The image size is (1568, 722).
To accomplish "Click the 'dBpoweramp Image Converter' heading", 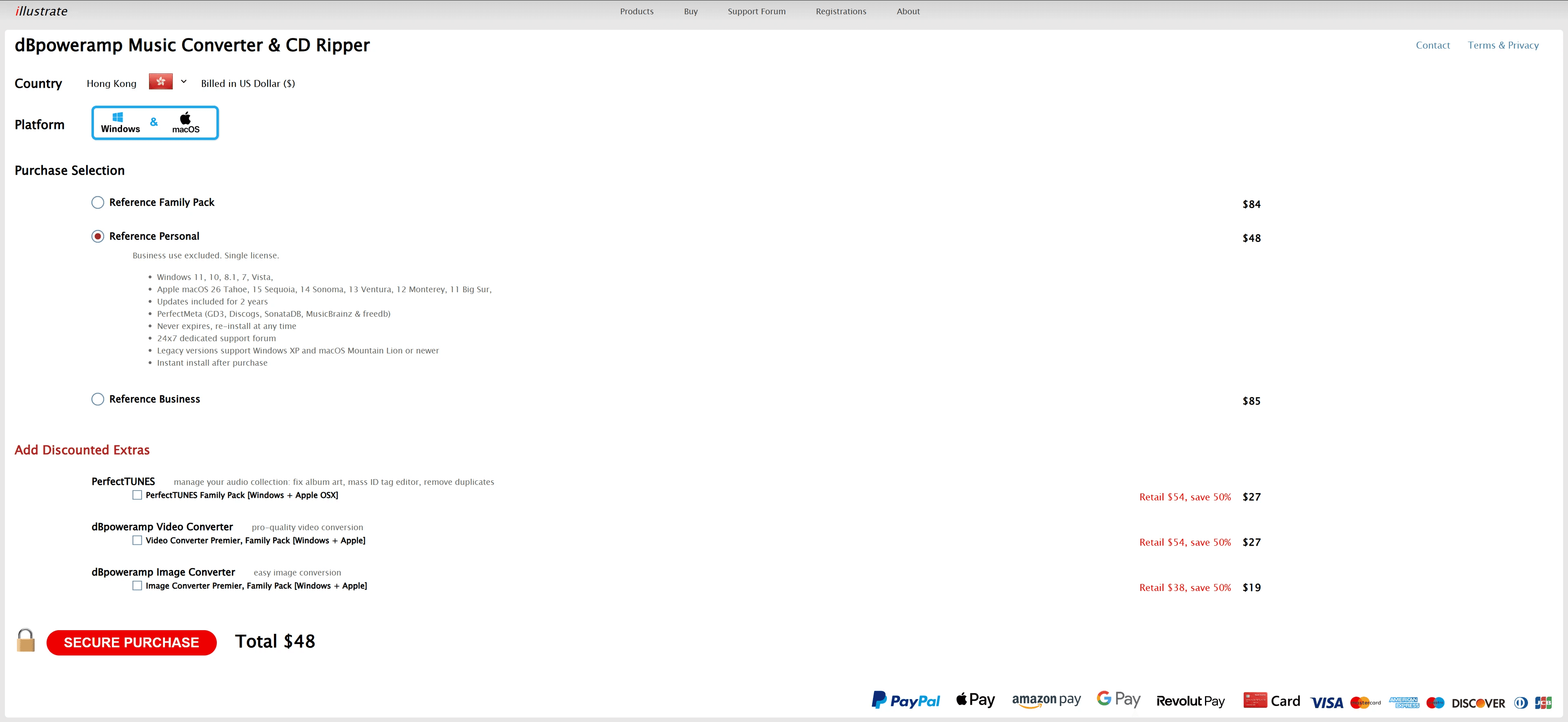I will click(x=163, y=572).
